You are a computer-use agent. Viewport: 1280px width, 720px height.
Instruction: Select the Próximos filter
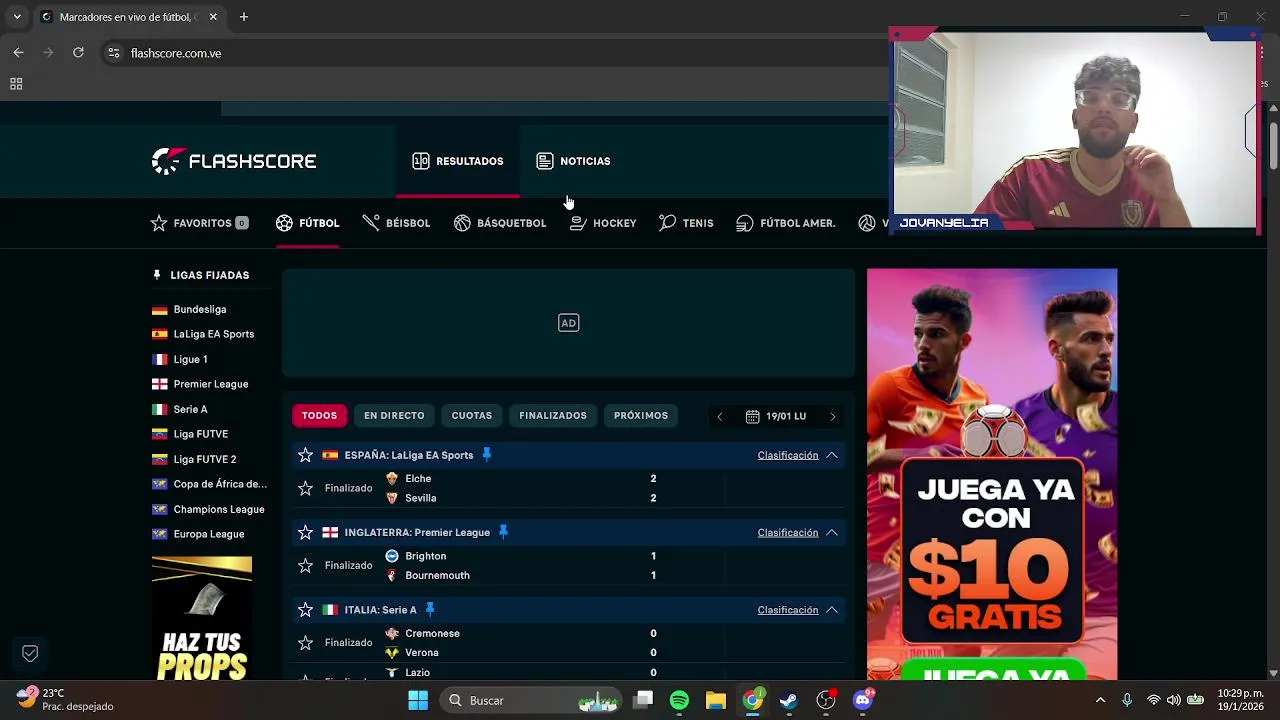click(641, 415)
